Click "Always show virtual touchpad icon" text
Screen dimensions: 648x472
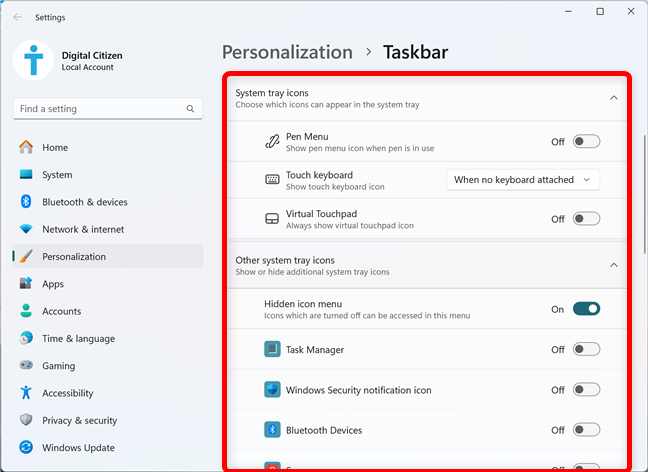(350, 226)
